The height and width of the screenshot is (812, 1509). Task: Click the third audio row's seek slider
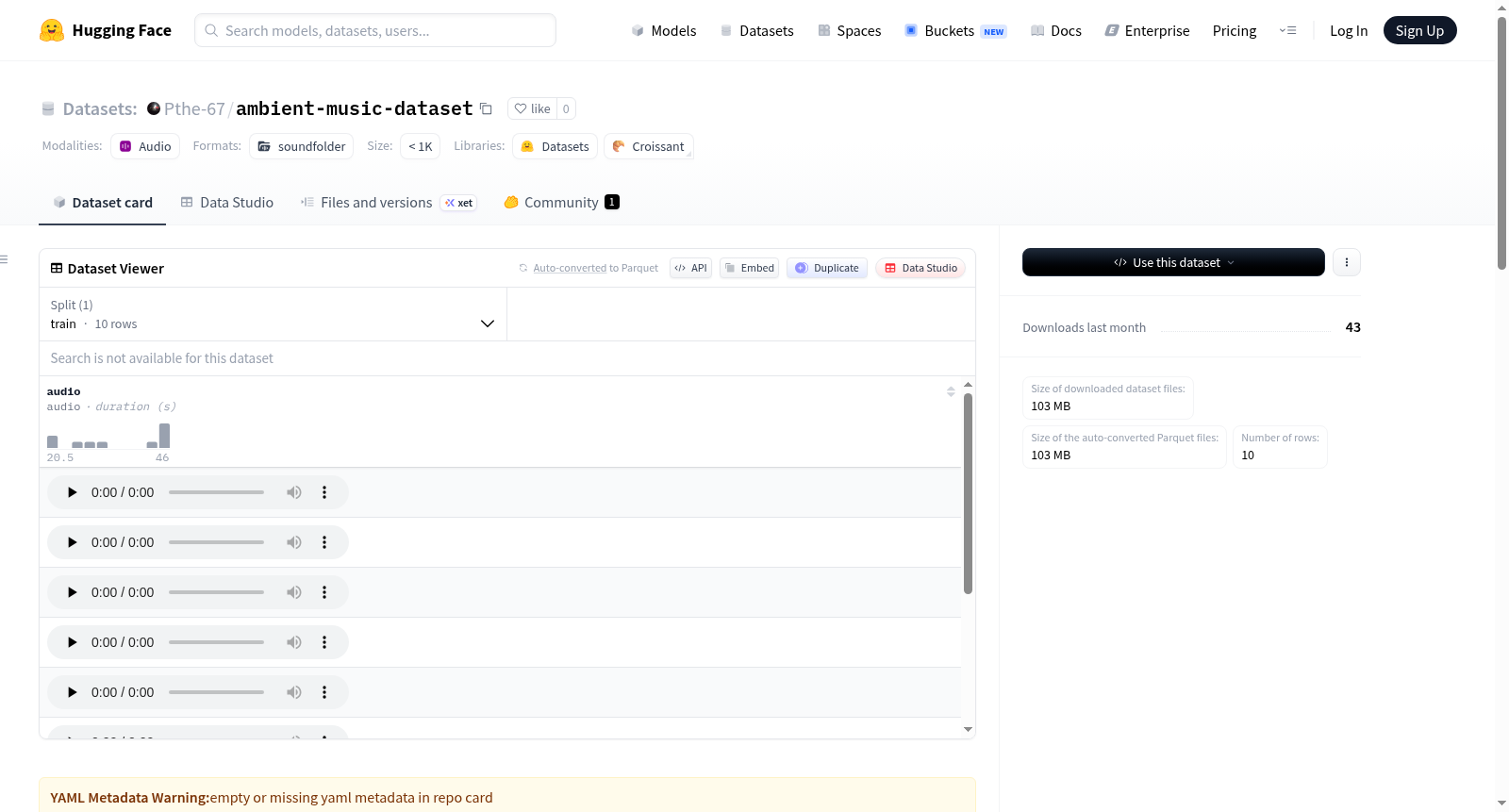point(216,592)
